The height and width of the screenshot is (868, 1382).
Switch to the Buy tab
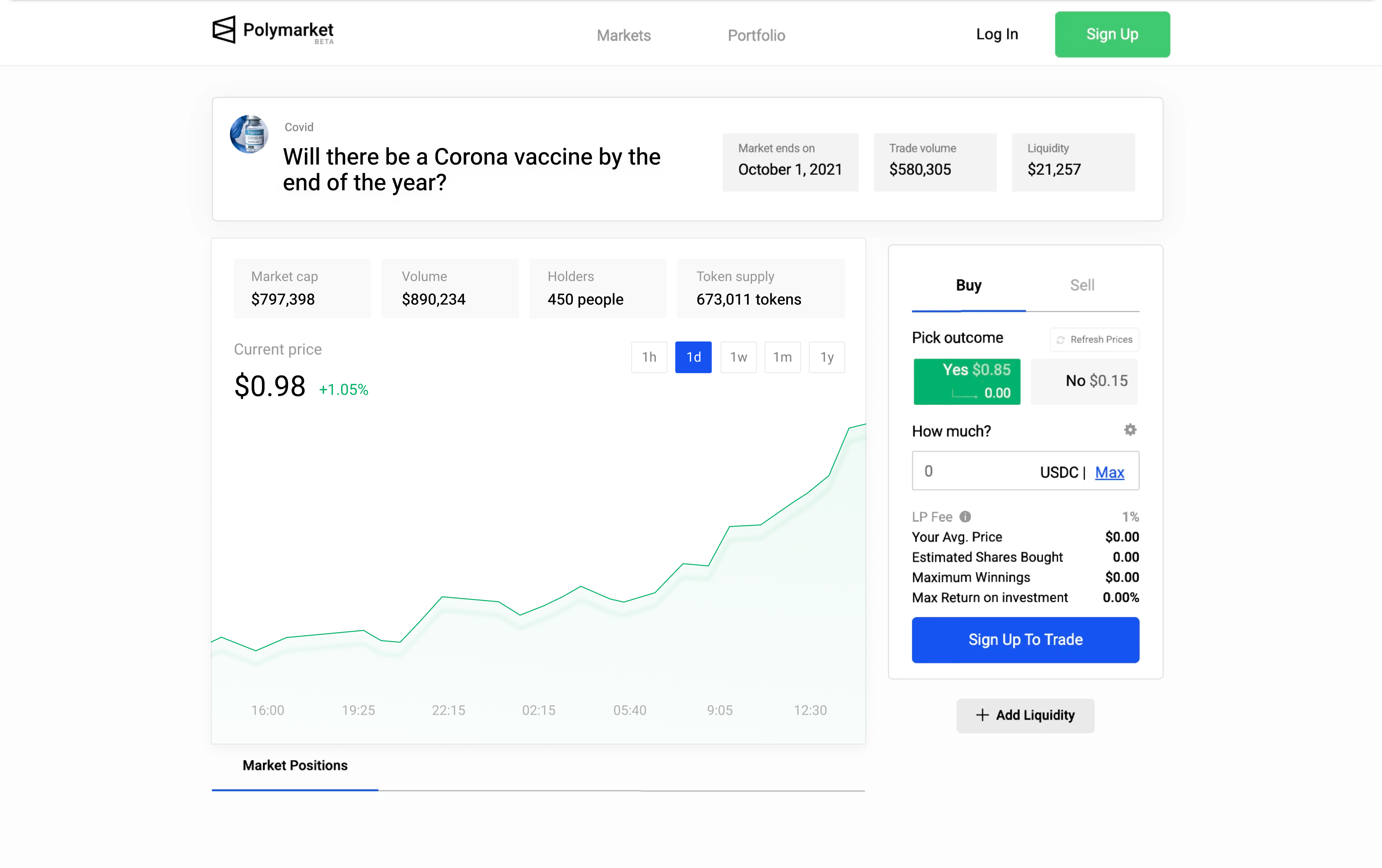(x=968, y=285)
